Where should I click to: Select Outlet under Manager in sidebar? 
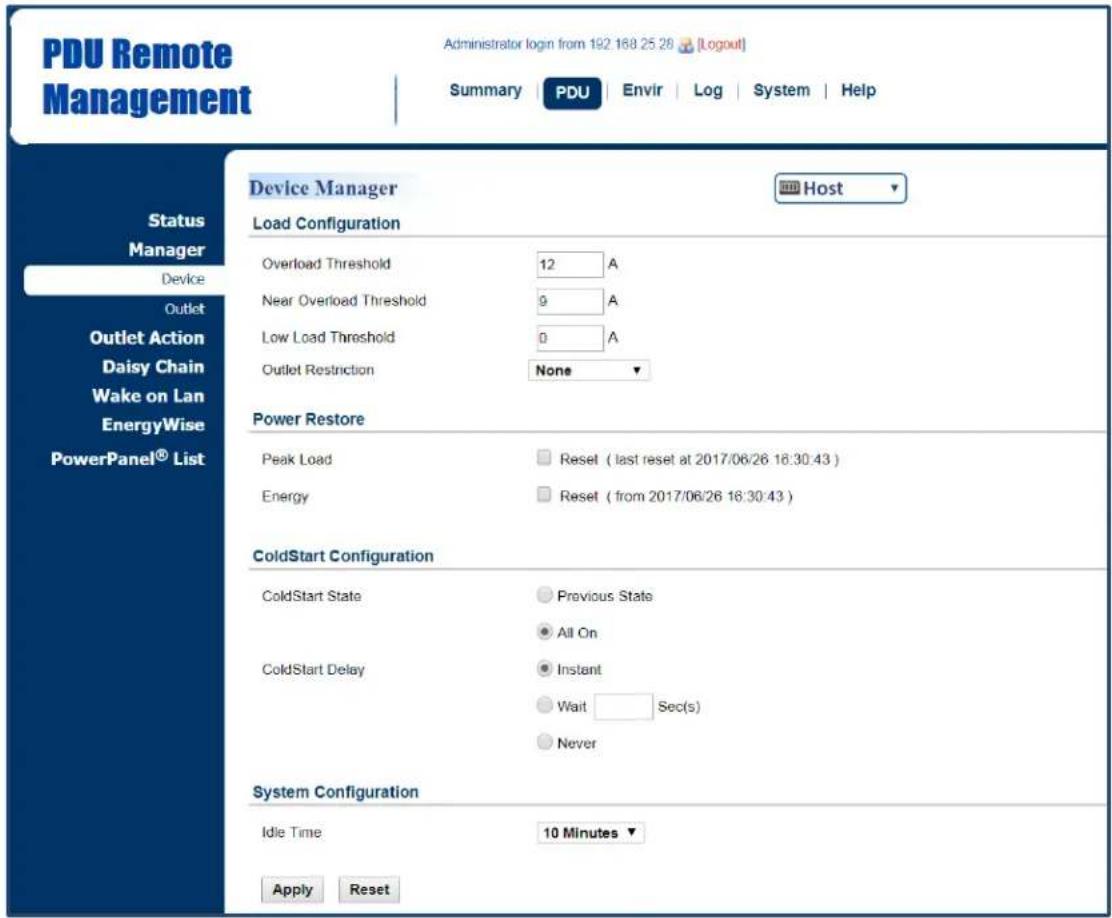(184, 309)
